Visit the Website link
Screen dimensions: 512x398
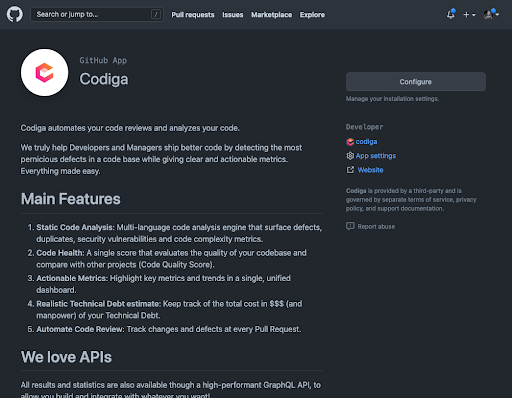(x=370, y=170)
